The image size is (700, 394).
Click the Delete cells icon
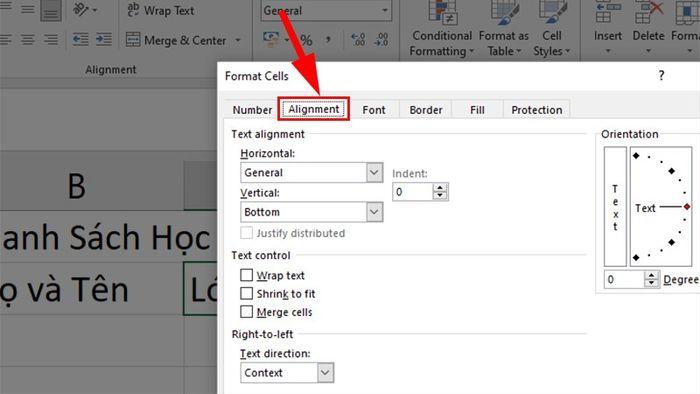649,12
